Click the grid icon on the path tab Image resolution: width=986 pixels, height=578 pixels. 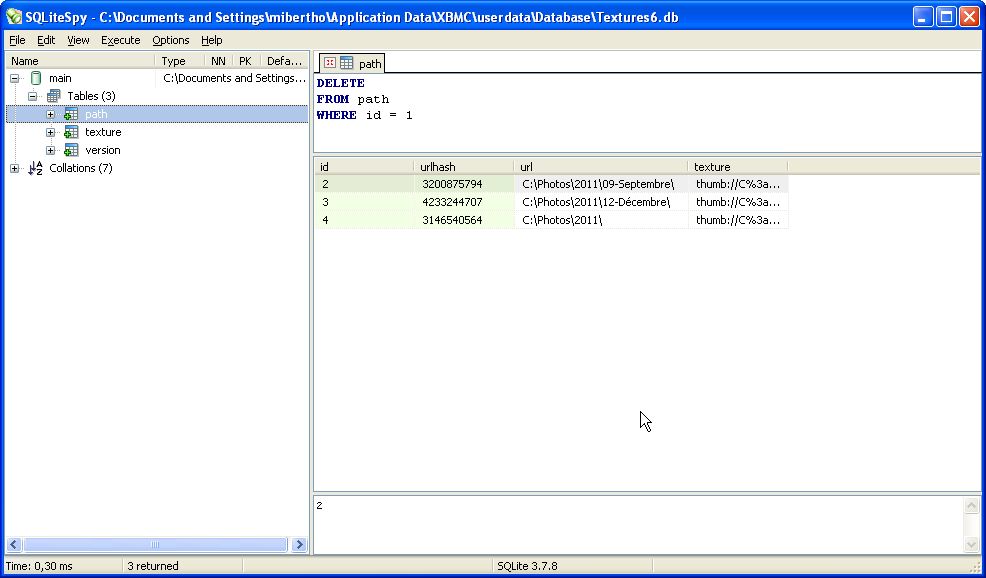click(346, 63)
